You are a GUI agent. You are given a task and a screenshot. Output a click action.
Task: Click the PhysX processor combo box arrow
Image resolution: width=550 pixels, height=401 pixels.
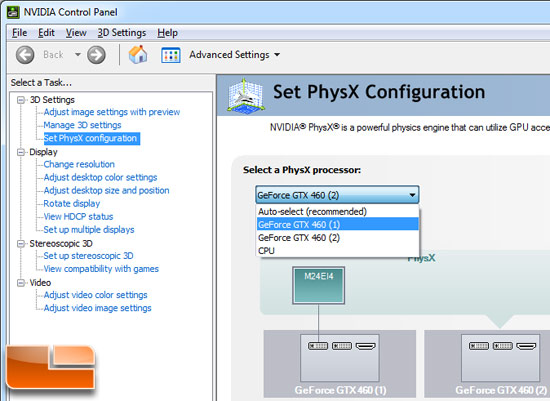[x=412, y=195]
